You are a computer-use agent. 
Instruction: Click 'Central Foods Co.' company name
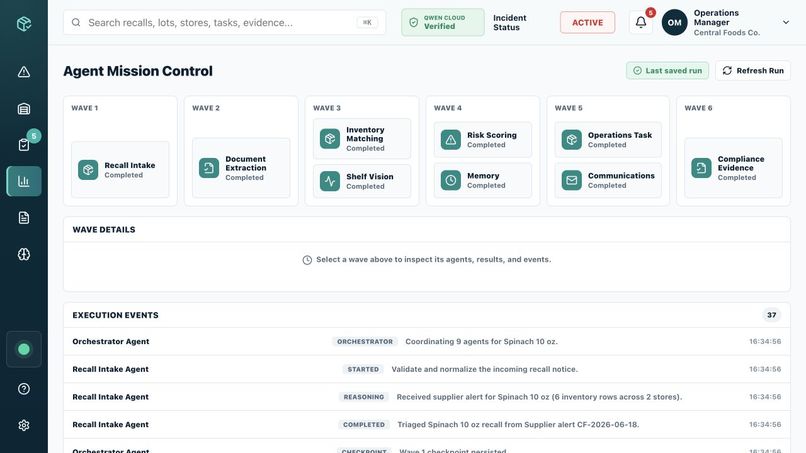pos(726,32)
